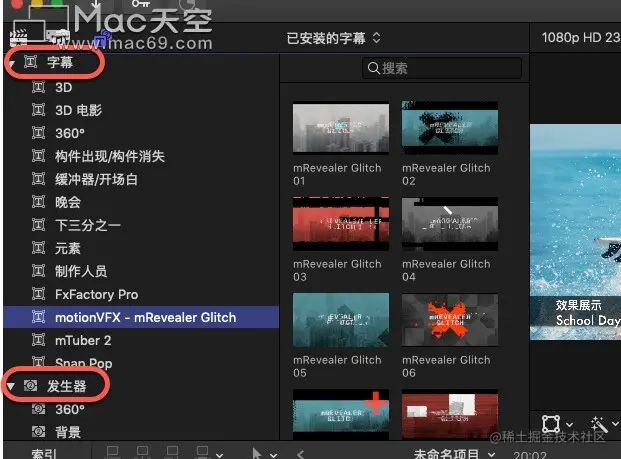This screenshot has width=621, height=459.
Task: Open the tool selection dropdown arrow
Action: pos(273,455)
